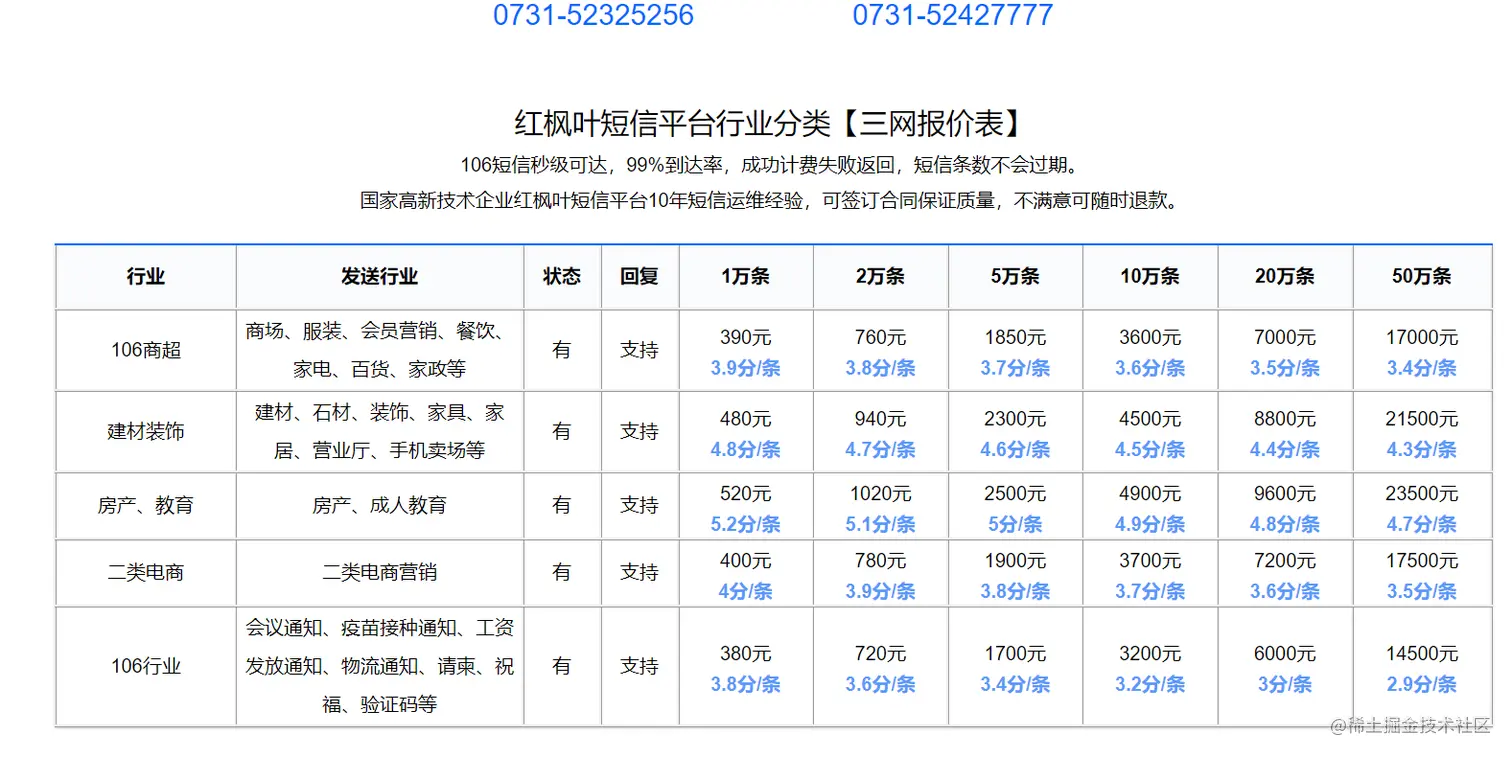Click the 2.9分/条 rate
The height and width of the screenshot is (757, 1512).
click(1422, 685)
